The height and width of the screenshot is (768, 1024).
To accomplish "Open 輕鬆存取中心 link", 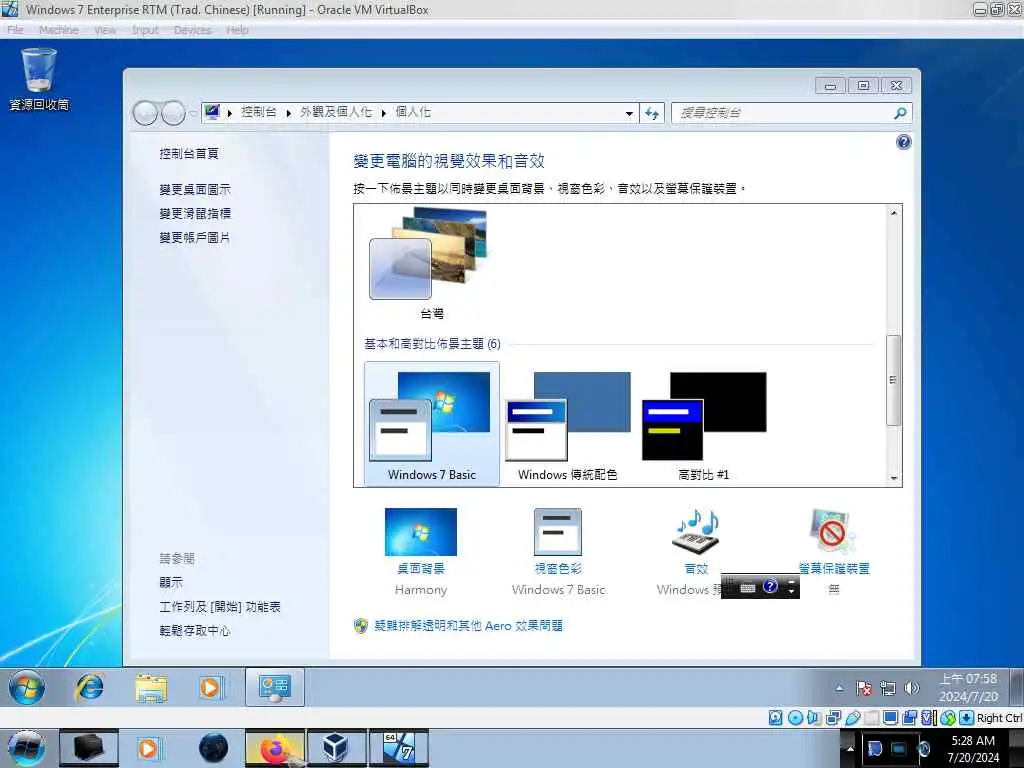I will click(x=195, y=631).
